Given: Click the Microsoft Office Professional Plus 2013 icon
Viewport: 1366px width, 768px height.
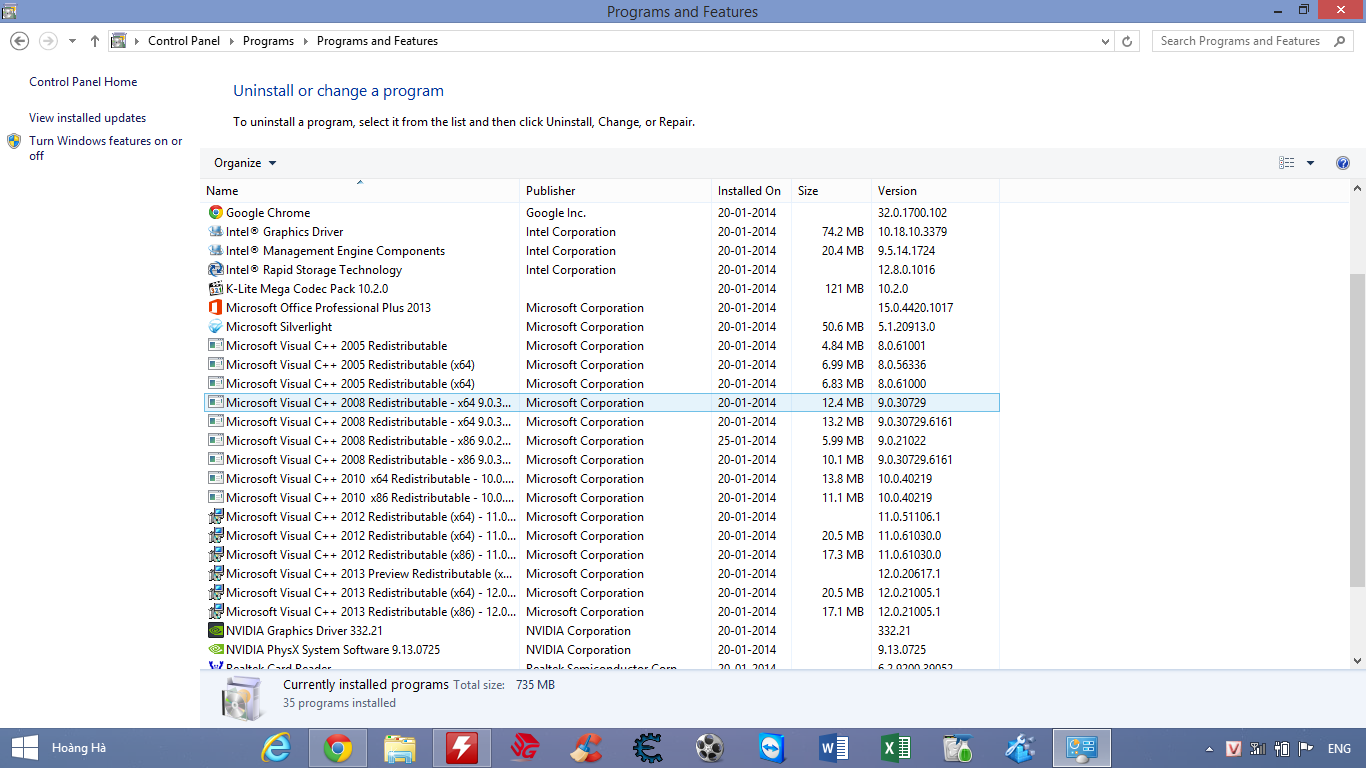Looking at the screenshot, I should [x=215, y=307].
